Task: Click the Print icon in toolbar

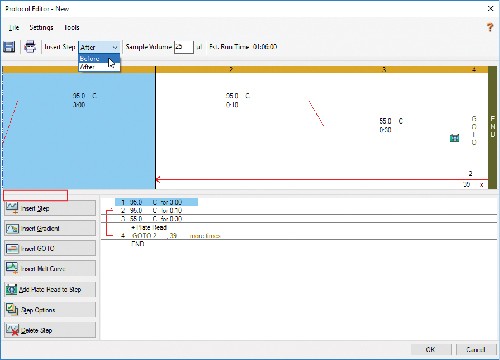Action: tap(30, 47)
